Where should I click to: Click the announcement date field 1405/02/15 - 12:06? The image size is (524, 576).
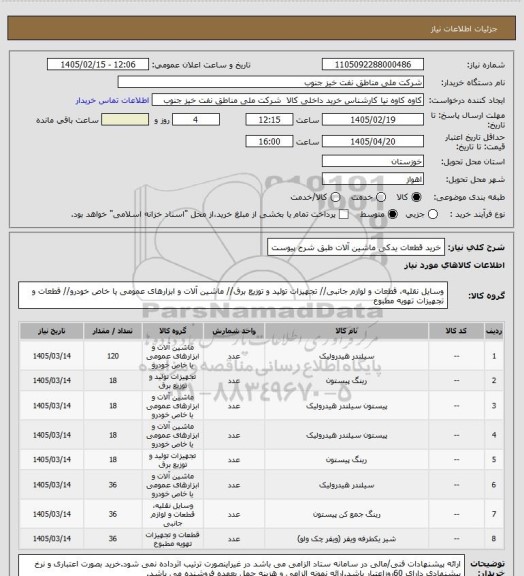(x=98, y=64)
